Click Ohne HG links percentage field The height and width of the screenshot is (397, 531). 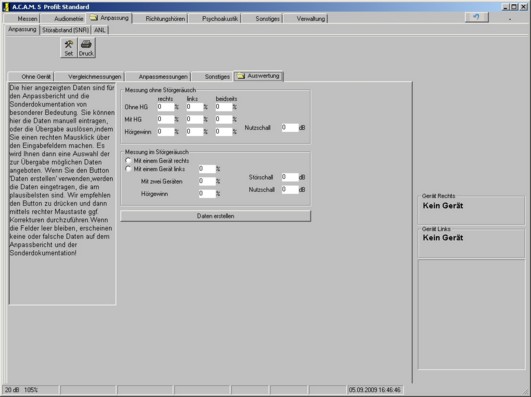pos(194,107)
